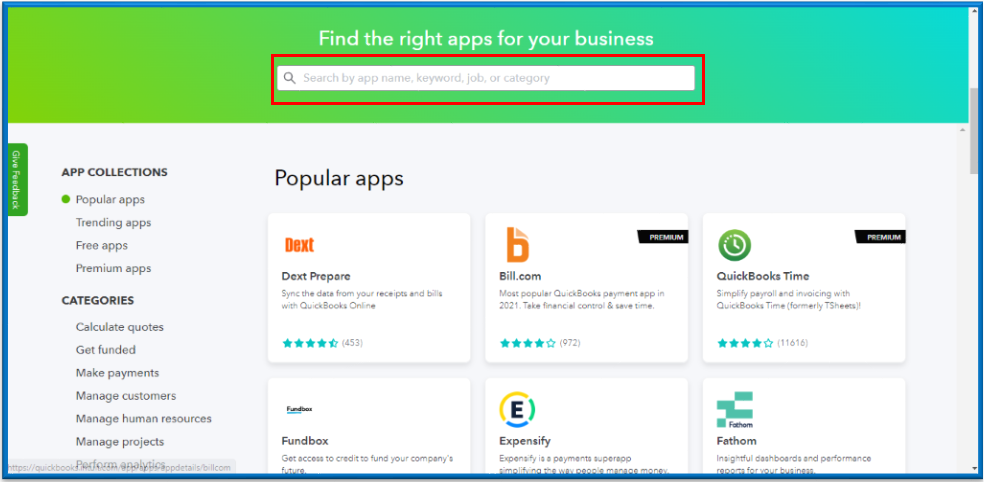This screenshot has height=482, width=984.
Task: Open the Give Feedback side tab
Action: pyautogui.click(x=17, y=179)
